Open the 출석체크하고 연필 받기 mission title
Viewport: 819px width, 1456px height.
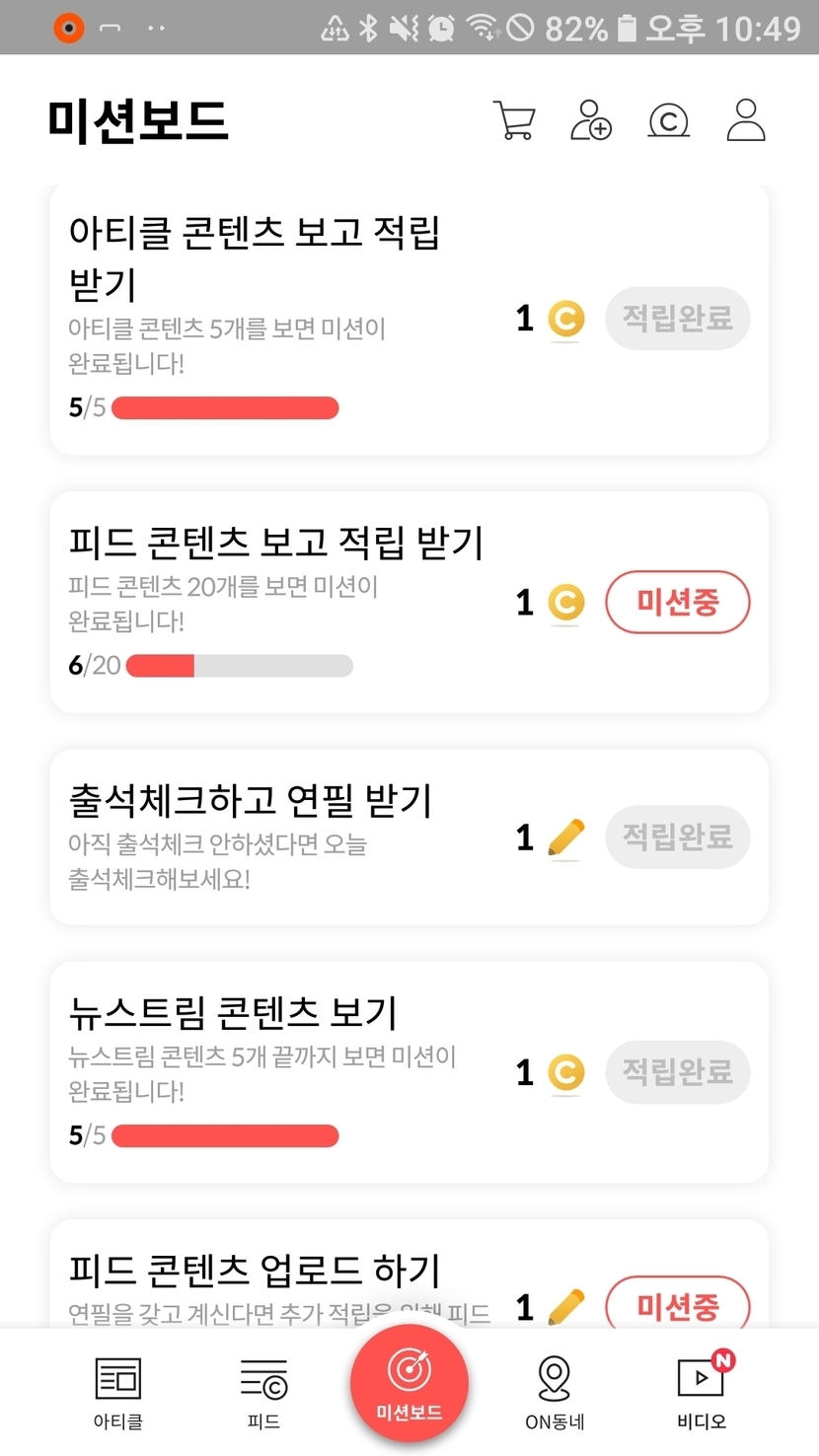click(x=251, y=801)
